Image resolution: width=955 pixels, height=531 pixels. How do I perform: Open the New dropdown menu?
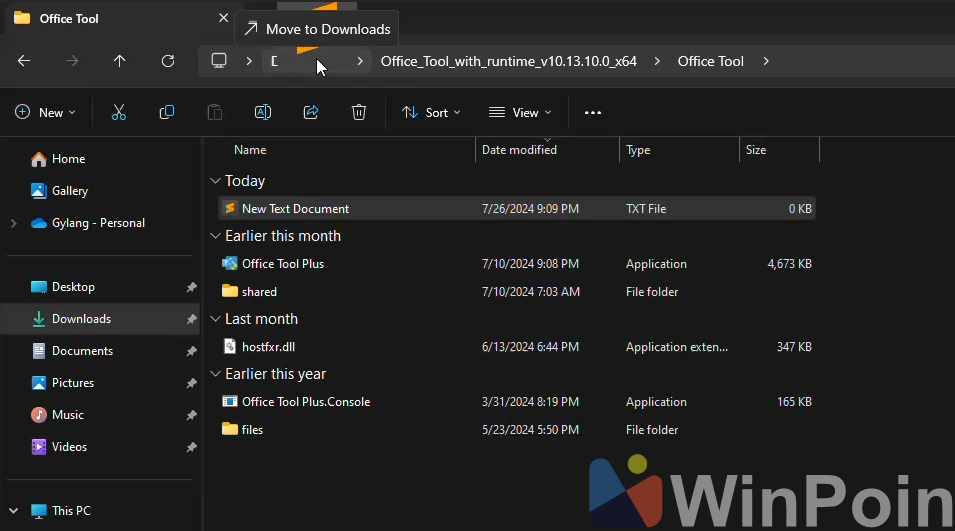pos(46,113)
